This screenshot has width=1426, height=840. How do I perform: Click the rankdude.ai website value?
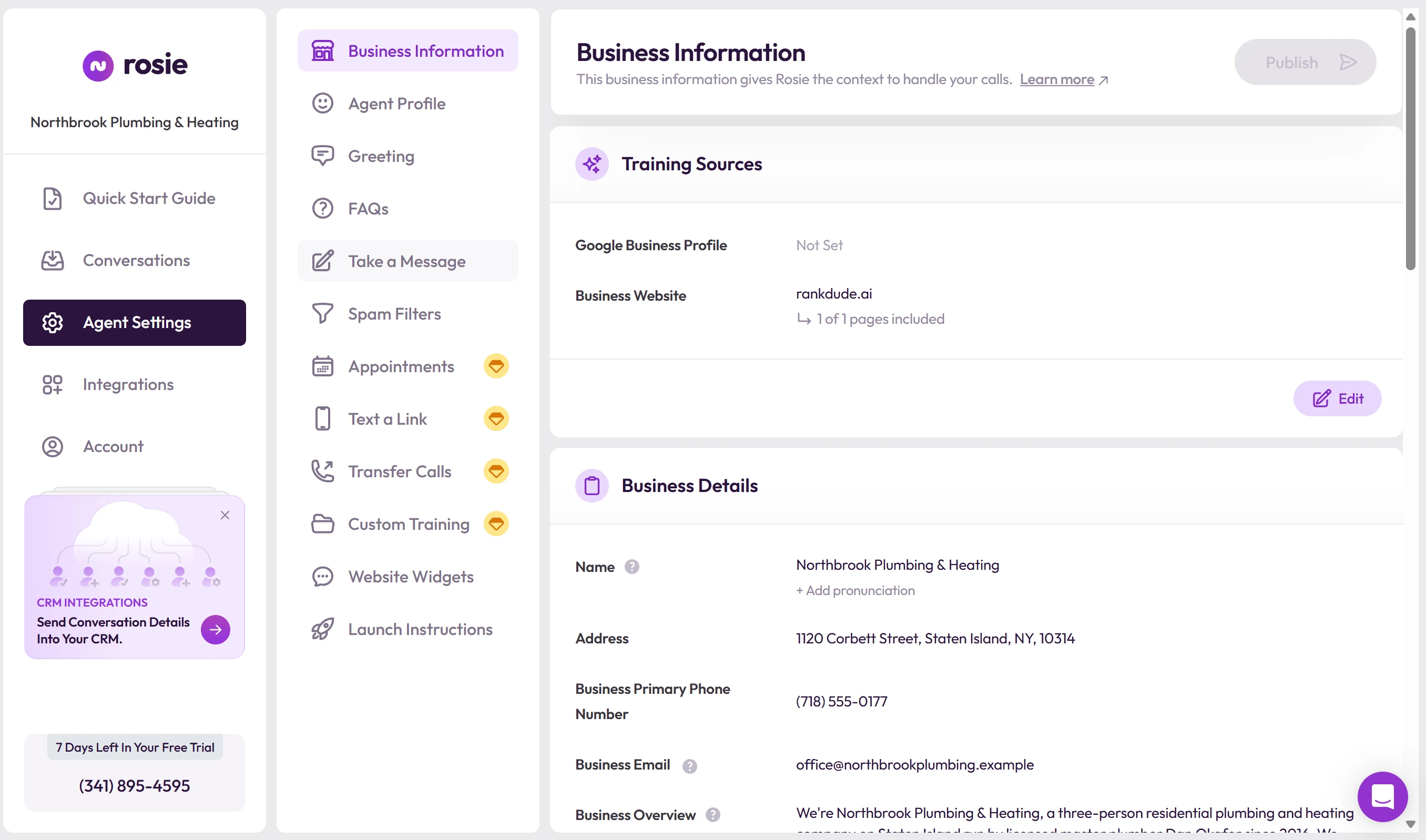[x=833, y=294]
